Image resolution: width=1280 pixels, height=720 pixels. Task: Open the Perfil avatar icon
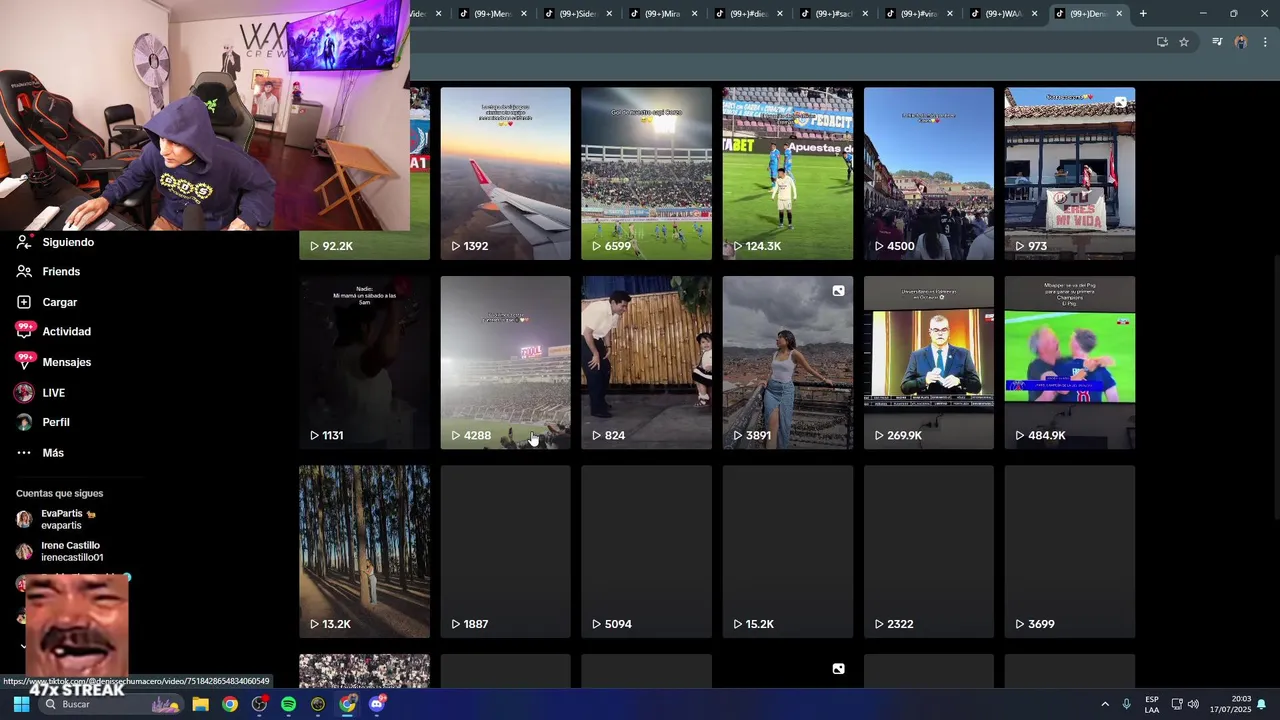pos(24,422)
